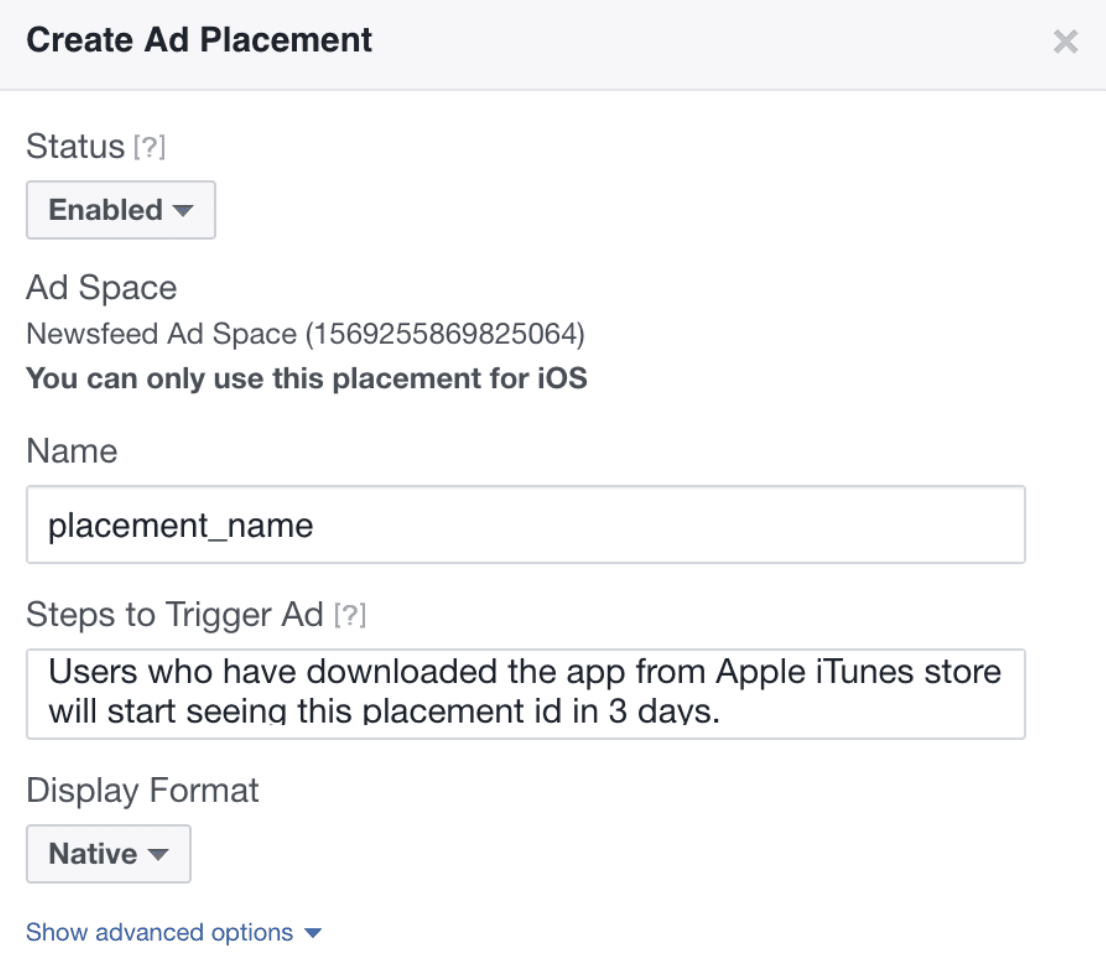Select the Newsfeed Ad Space ID text

coord(305,334)
